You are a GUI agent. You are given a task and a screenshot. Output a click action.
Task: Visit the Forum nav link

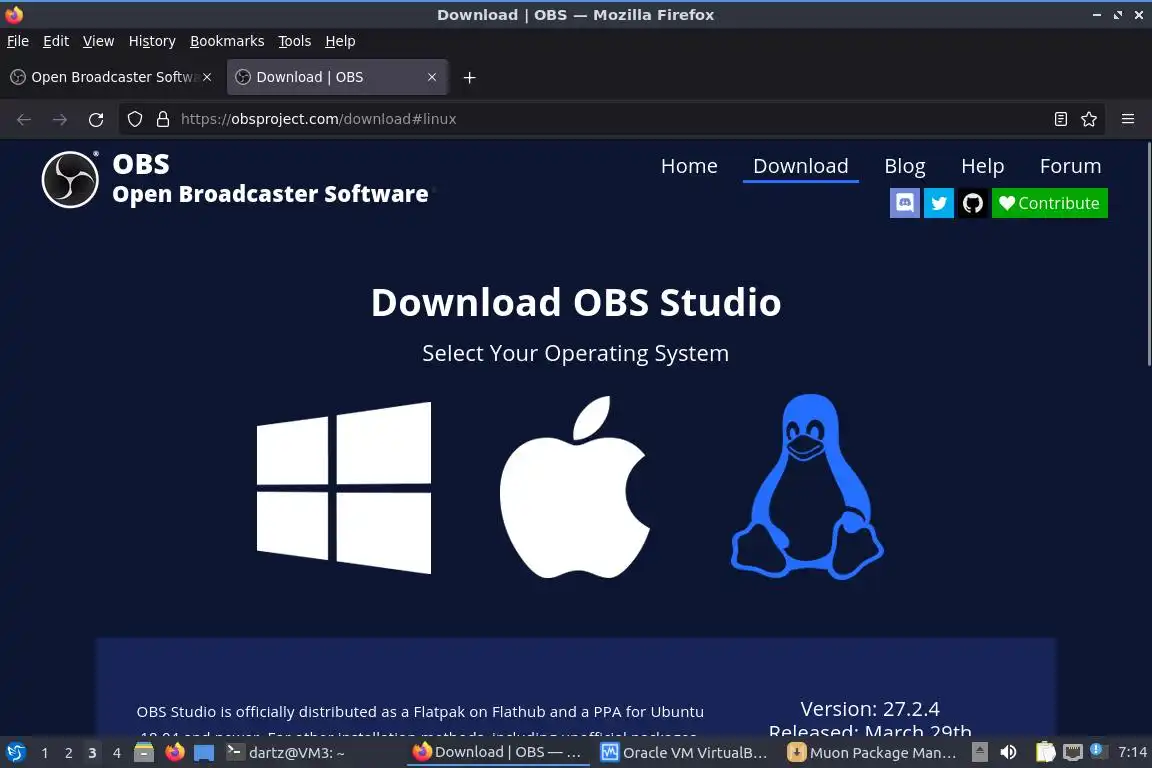click(1070, 166)
